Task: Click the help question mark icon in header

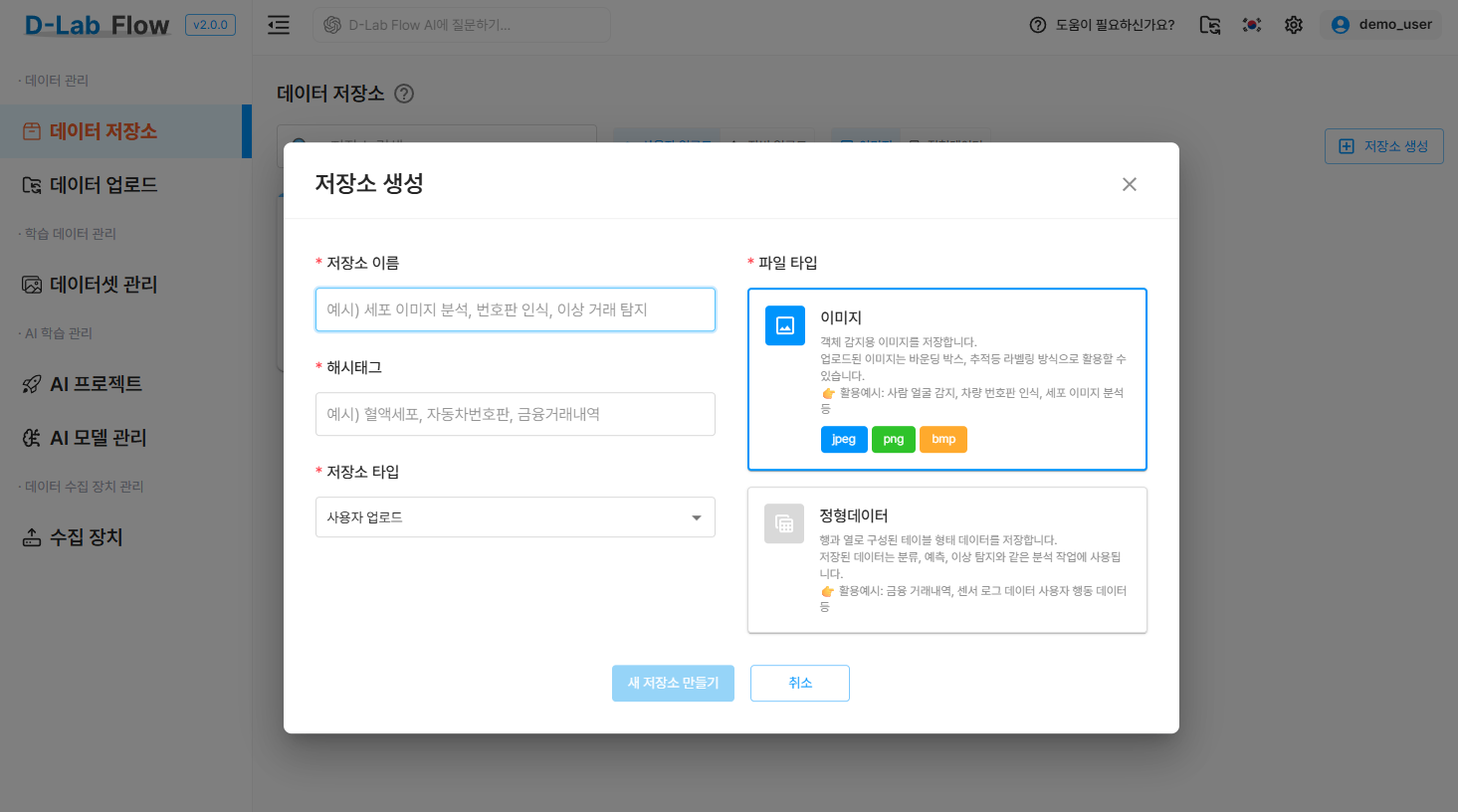Action: tap(1038, 25)
